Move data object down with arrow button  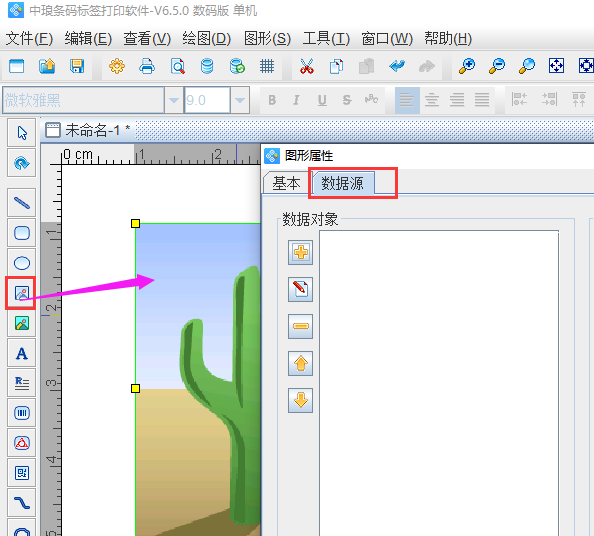[300, 400]
